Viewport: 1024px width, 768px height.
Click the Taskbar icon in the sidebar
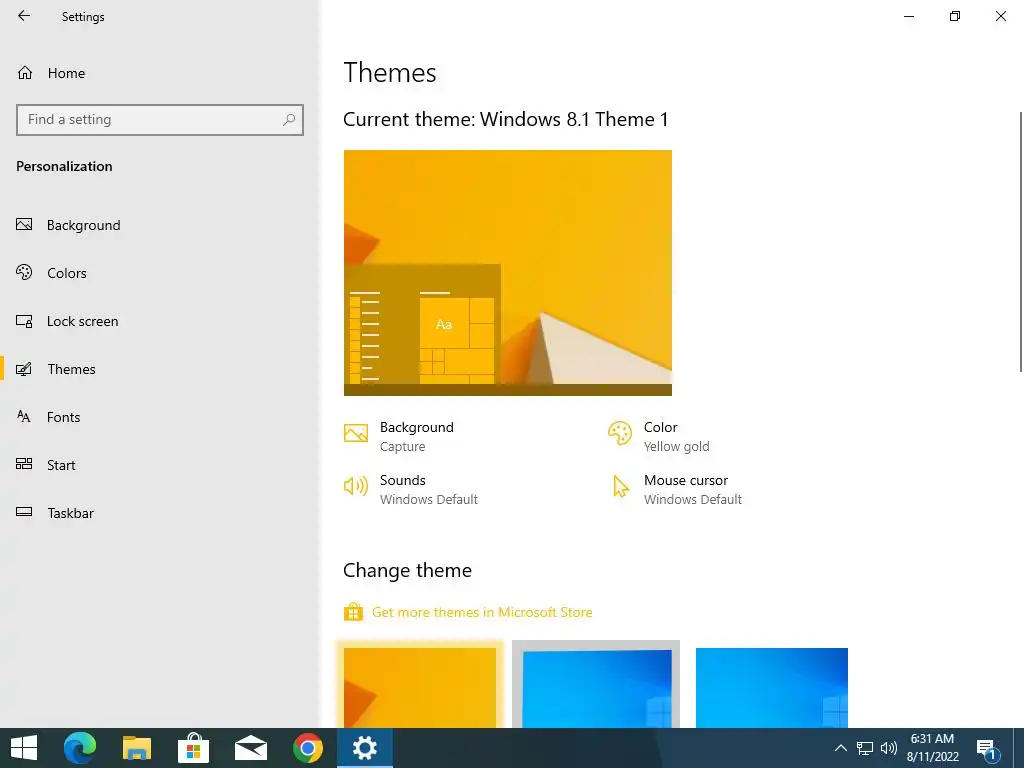pos(24,512)
